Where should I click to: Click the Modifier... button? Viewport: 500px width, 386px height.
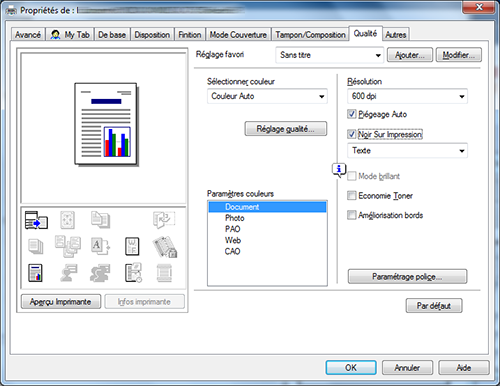(459, 55)
